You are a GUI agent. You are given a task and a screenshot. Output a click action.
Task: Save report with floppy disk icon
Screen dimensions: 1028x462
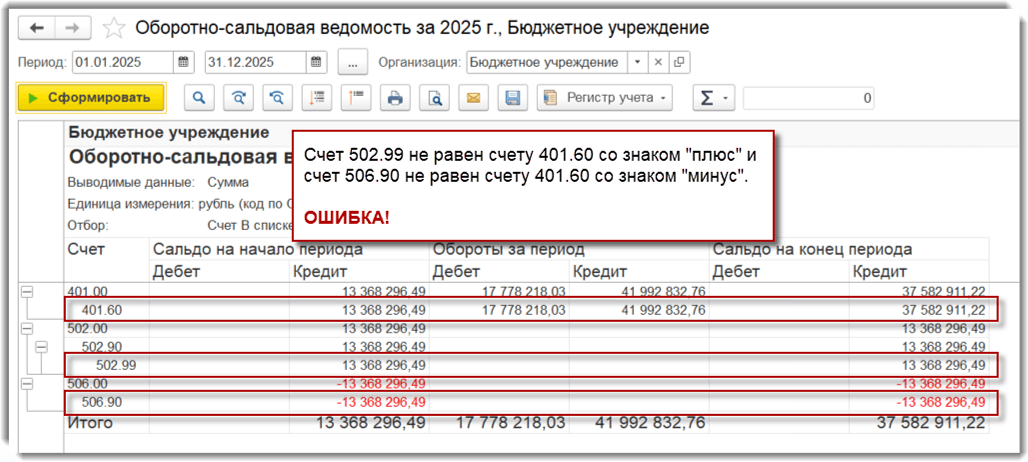point(513,98)
